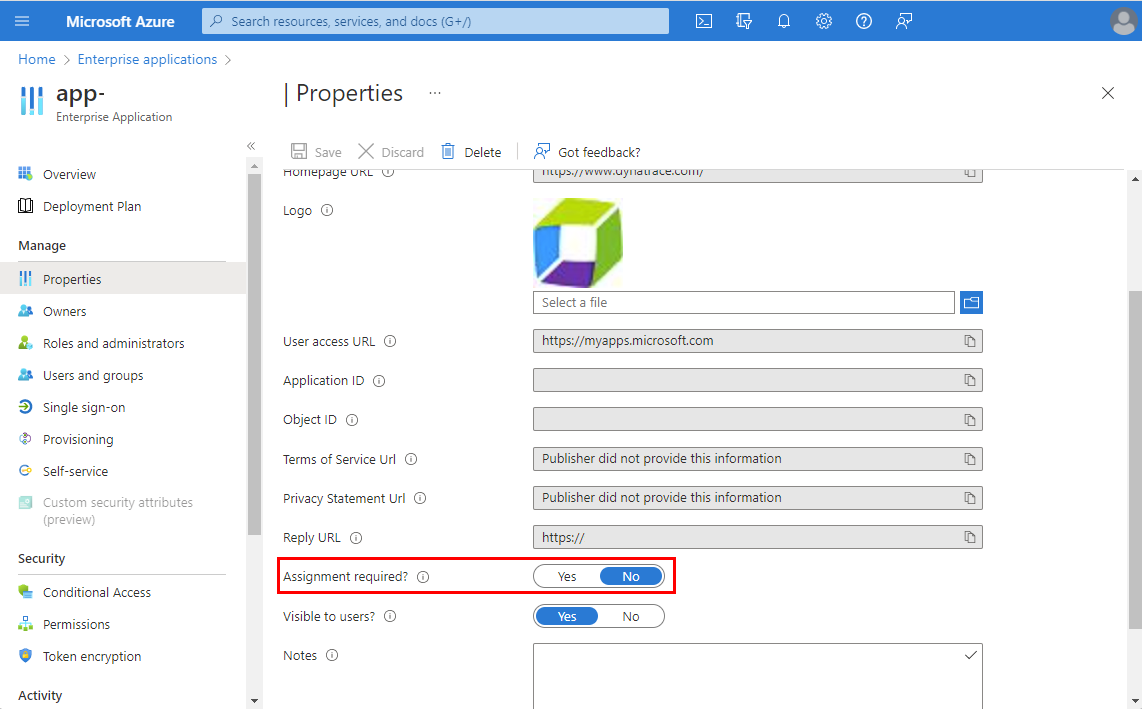Click the side menu scroll down arrow
The height and width of the screenshot is (709, 1142).
(x=254, y=701)
